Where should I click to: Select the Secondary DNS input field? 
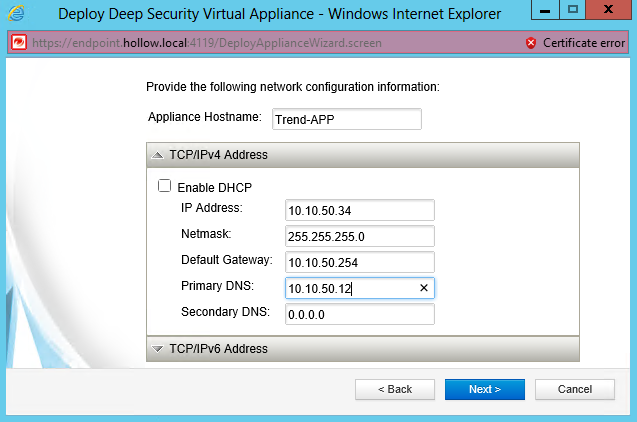click(x=359, y=314)
